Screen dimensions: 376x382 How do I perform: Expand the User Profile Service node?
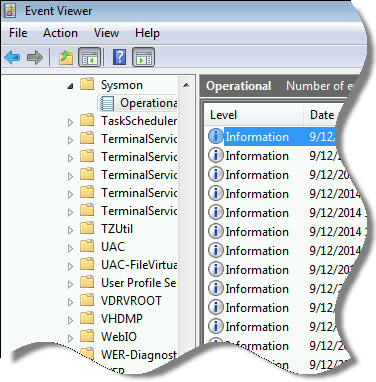70,284
